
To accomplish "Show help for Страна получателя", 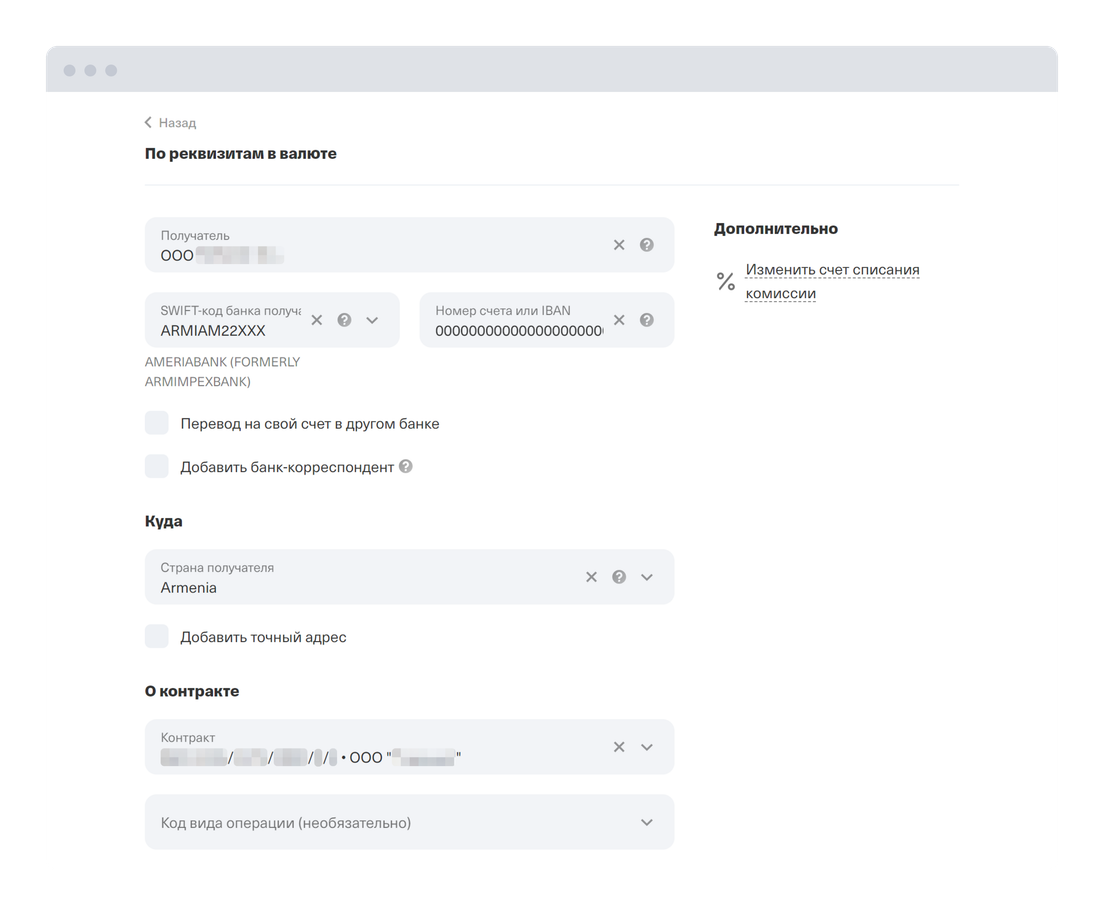I will coord(619,577).
